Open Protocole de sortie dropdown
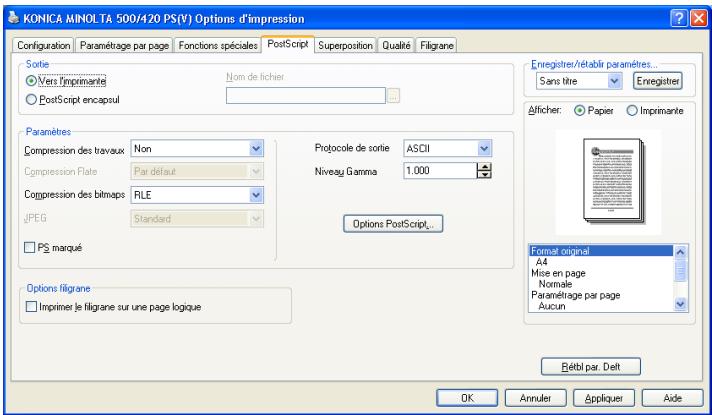 click(484, 148)
